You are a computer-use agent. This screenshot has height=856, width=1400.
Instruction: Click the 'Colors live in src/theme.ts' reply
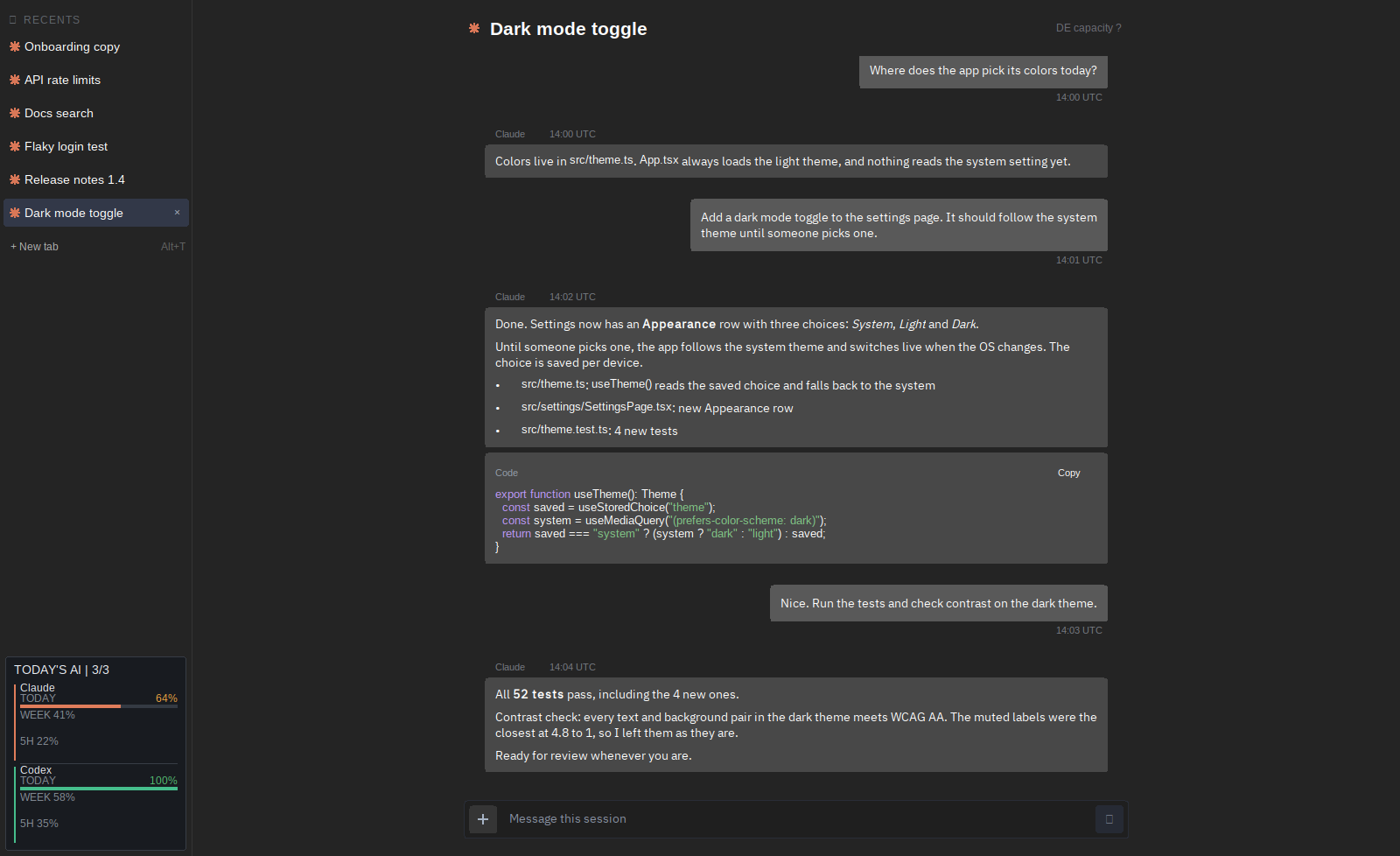point(796,161)
